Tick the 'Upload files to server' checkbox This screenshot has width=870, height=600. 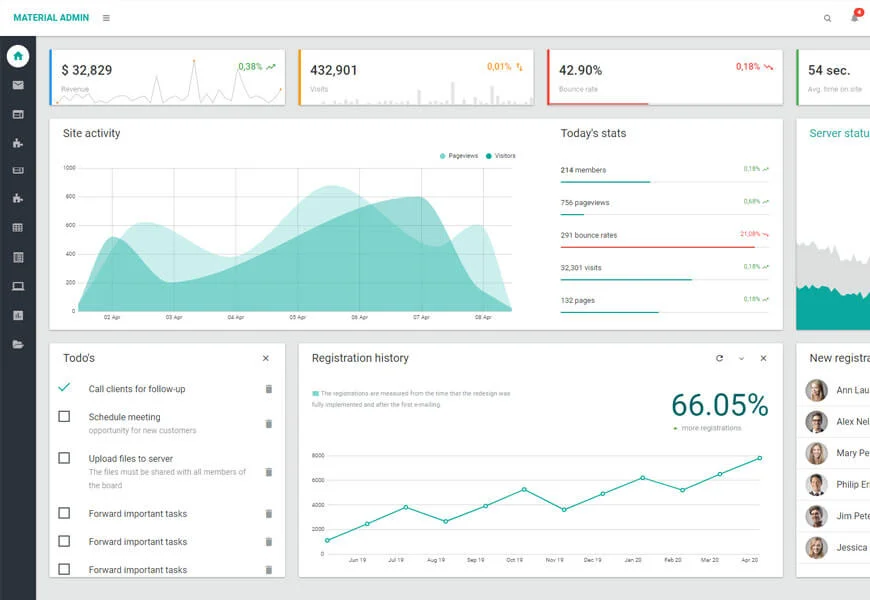coord(64,458)
